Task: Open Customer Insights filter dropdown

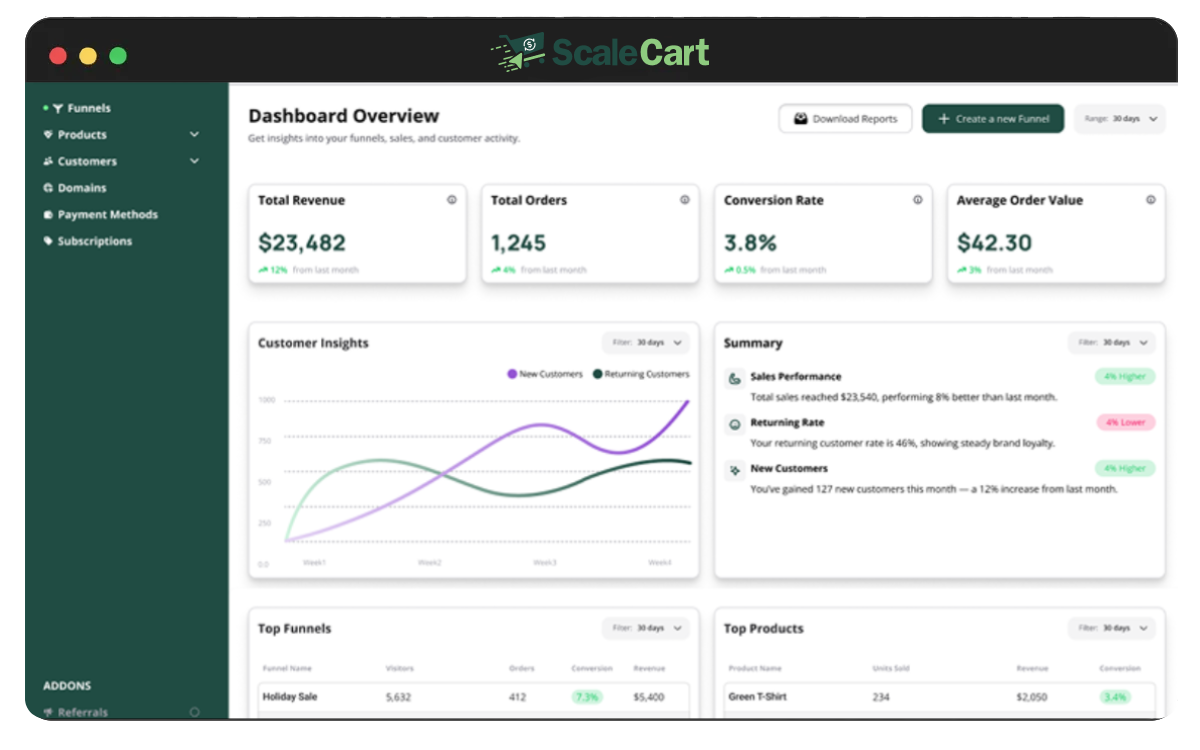Action: coord(646,343)
